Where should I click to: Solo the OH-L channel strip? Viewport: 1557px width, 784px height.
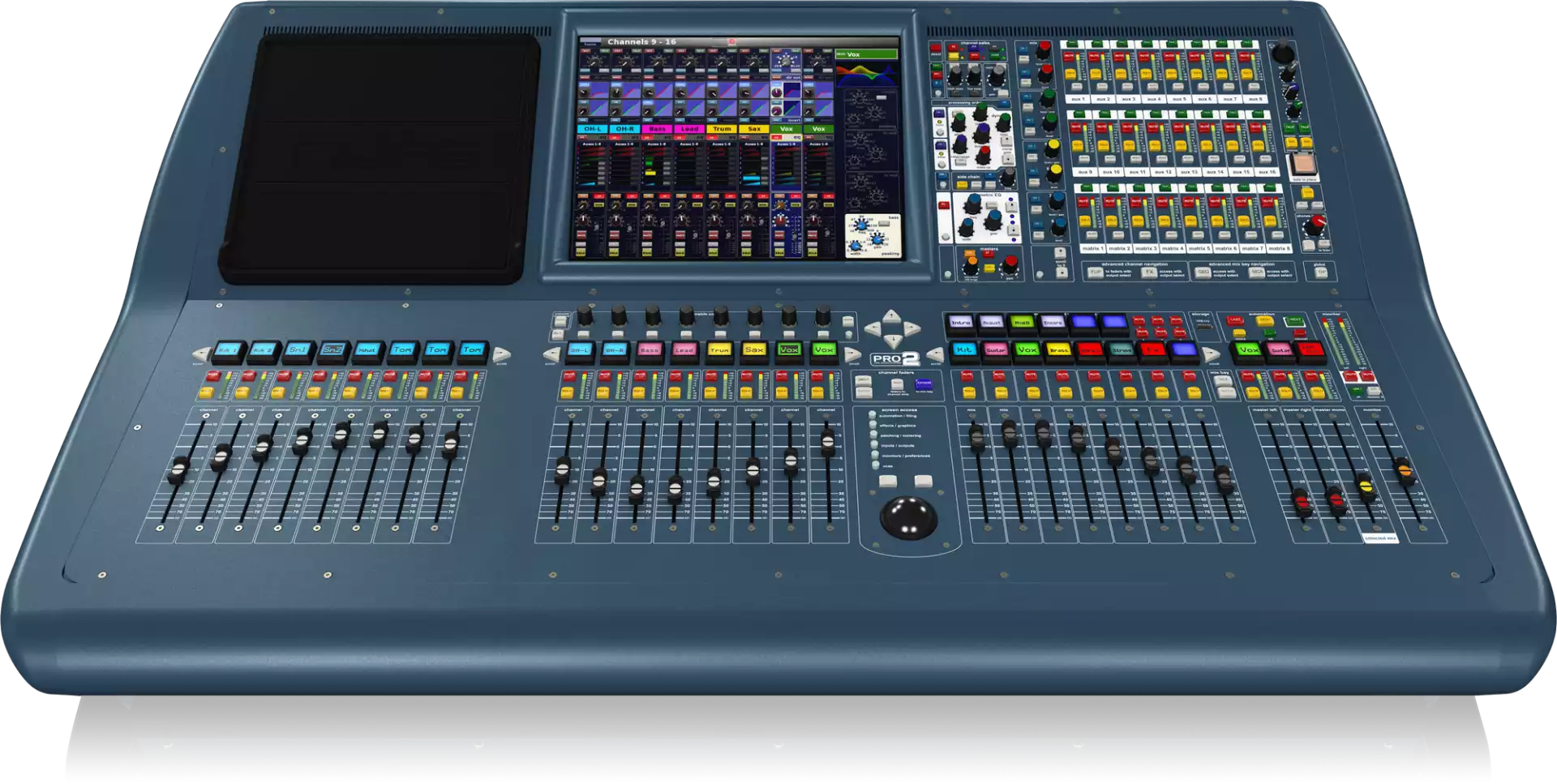tap(568, 392)
